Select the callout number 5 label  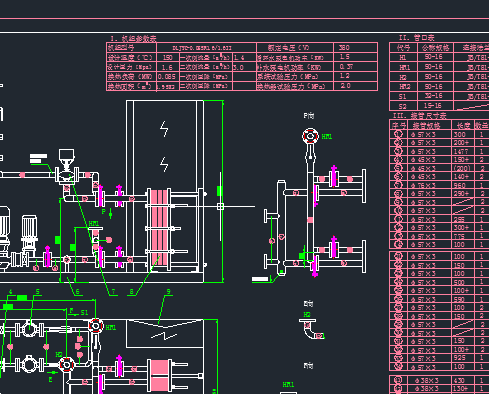(x=38, y=292)
